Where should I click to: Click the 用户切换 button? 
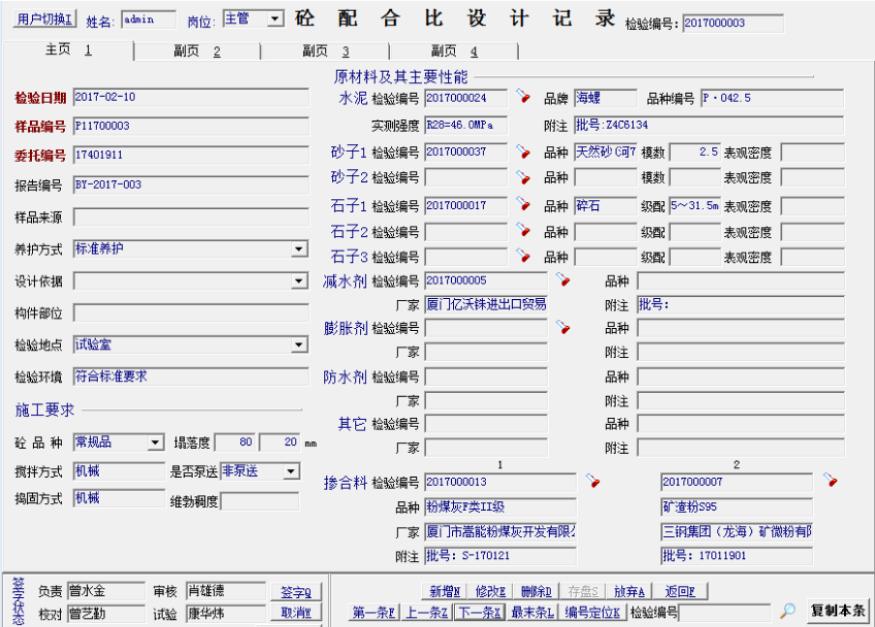pos(45,19)
